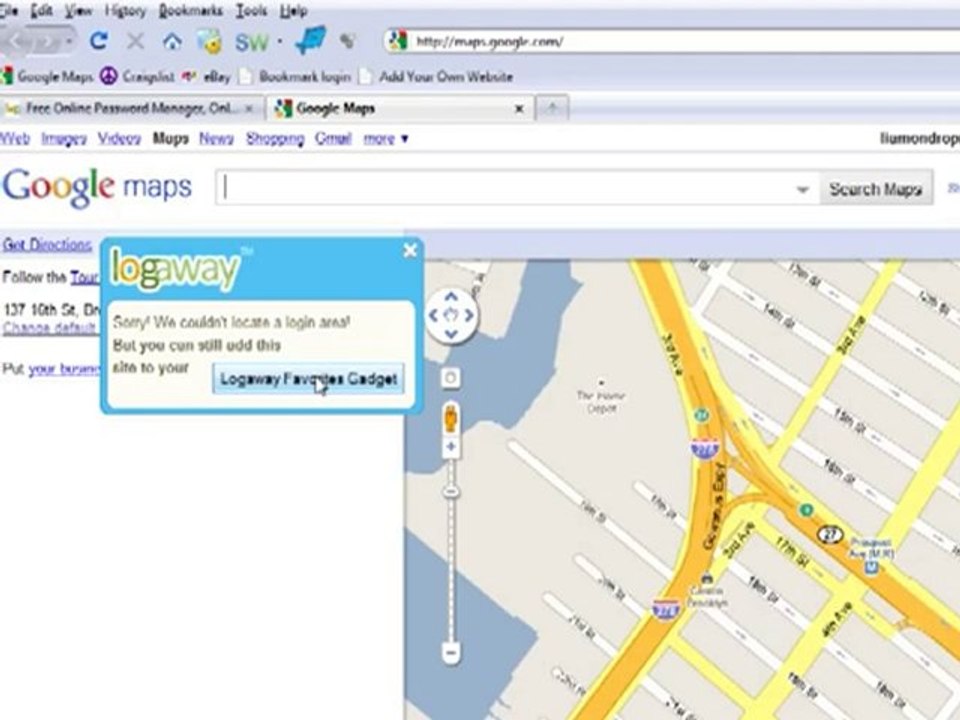Open the Bookmarks menu

pyautogui.click(x=190, y=10)
